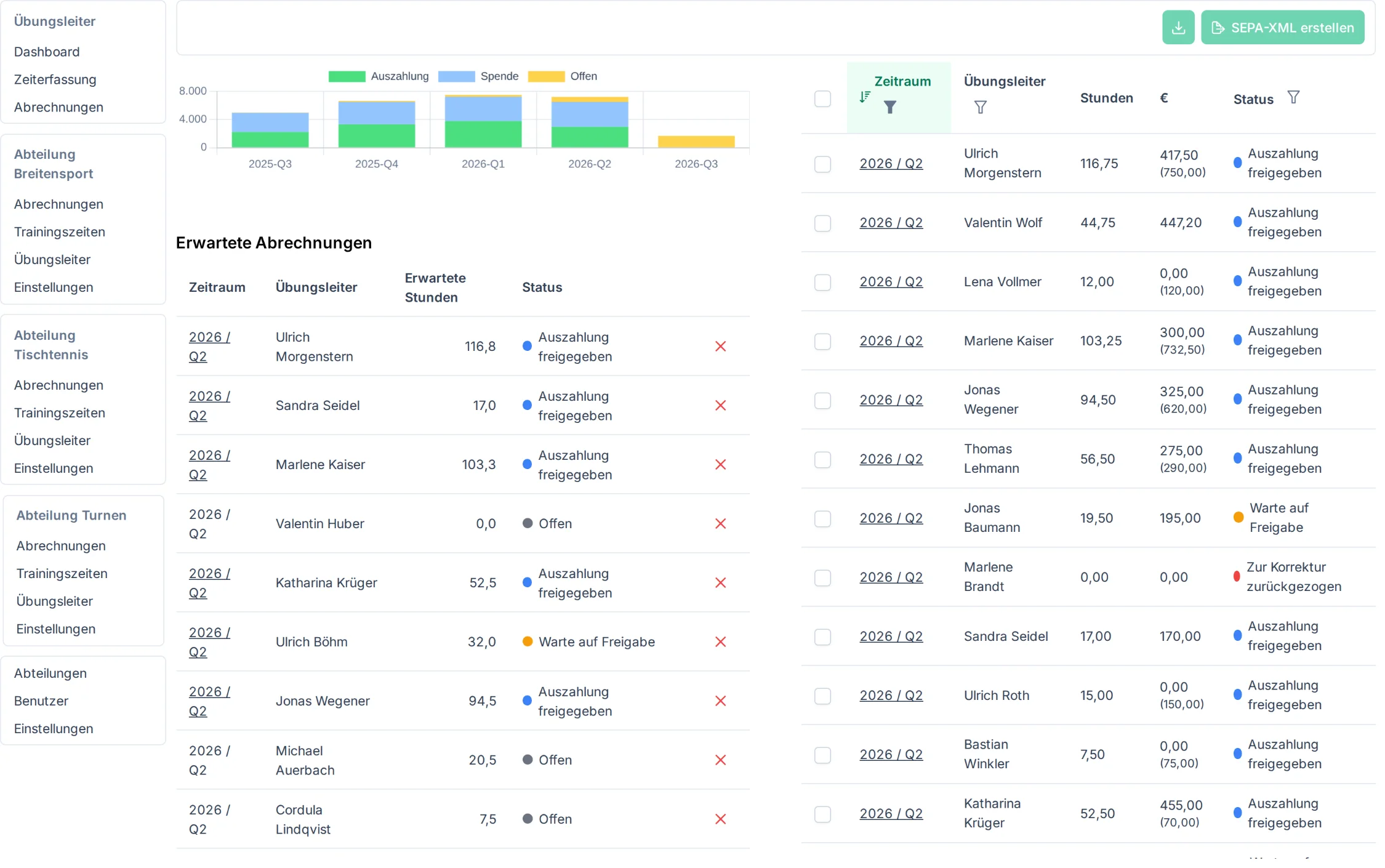
Task: Click the 'Warte auf Freigabe' status for Ulrich Böhm
Action: [x=596, y=642]
